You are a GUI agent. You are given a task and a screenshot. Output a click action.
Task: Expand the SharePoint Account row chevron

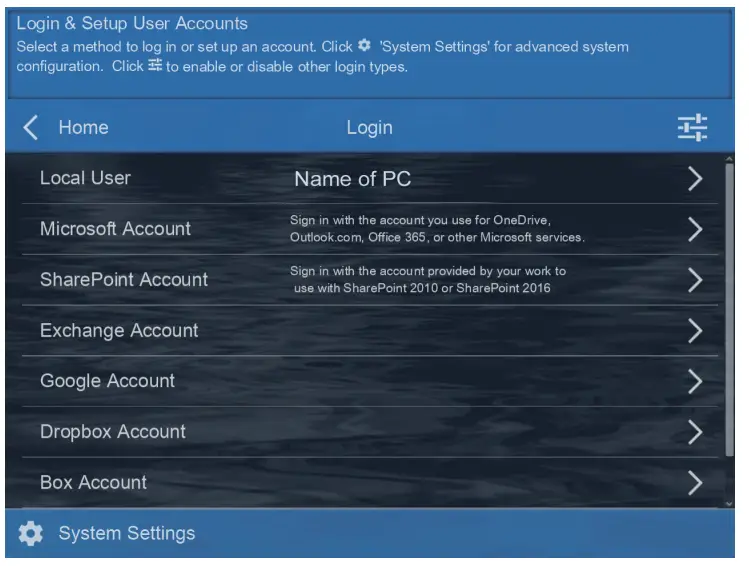(x=695, y=280)
